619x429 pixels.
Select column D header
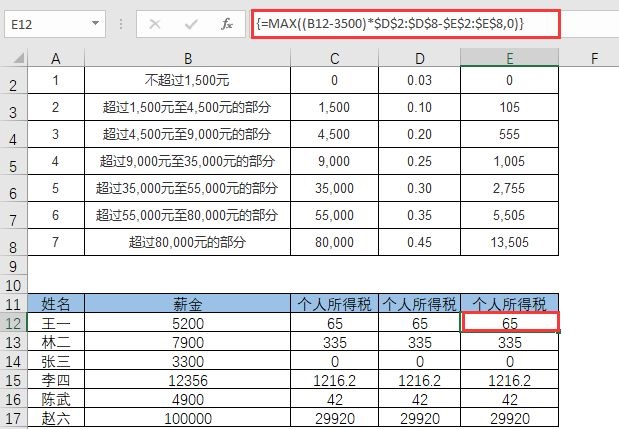coord(419,58)
